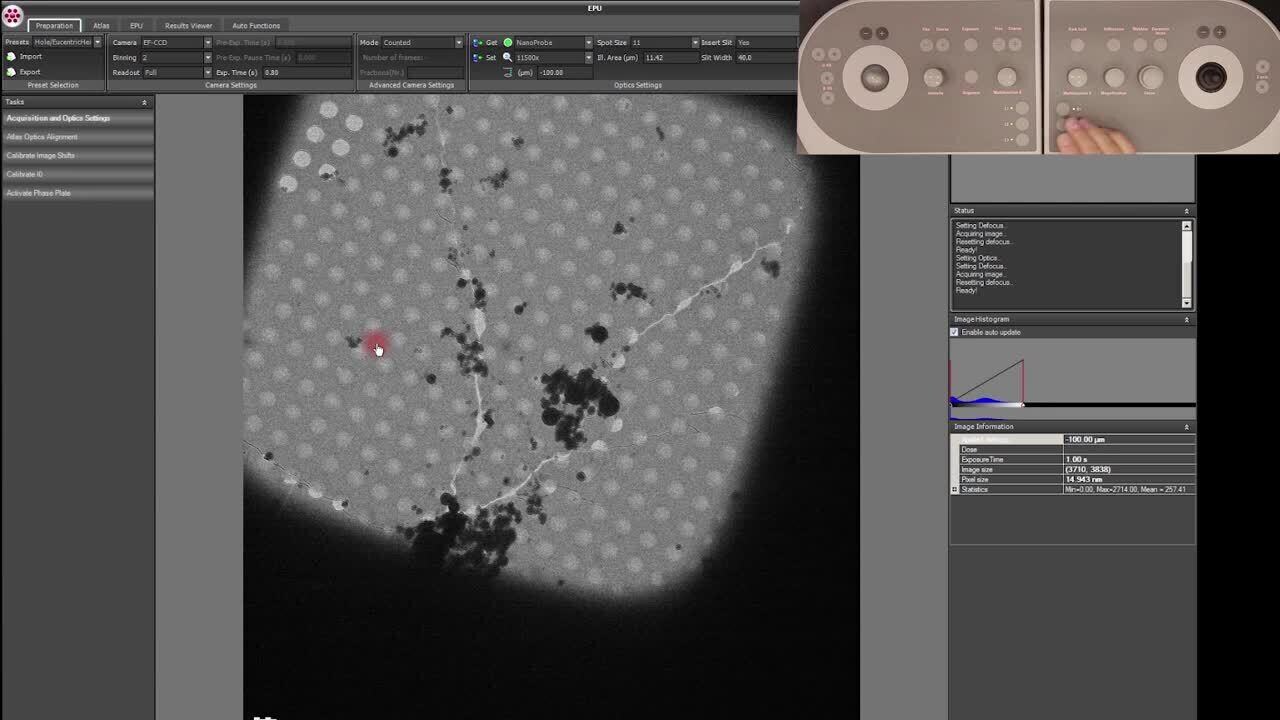The image size is (1280, 720).
Task: Click the green NanoProbe indicator icon
Action: (508, 43)
